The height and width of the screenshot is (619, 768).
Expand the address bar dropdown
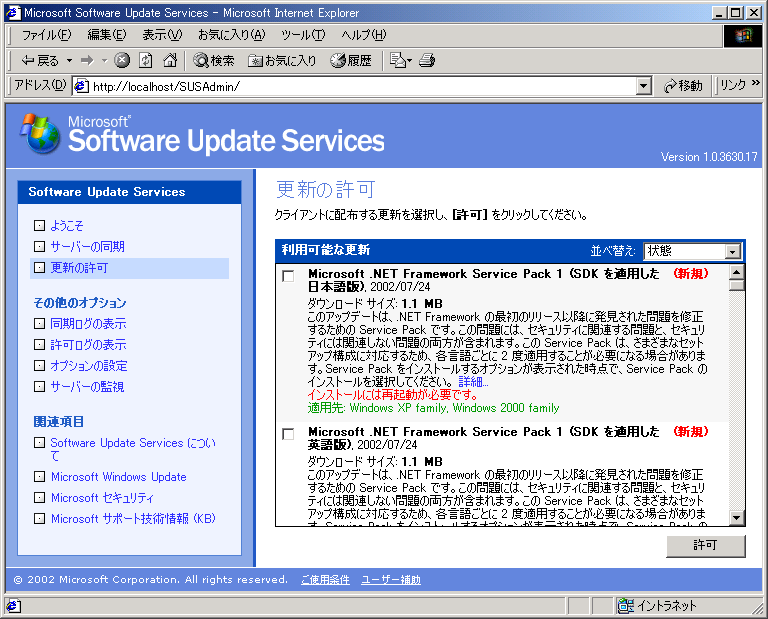[644, 87]
